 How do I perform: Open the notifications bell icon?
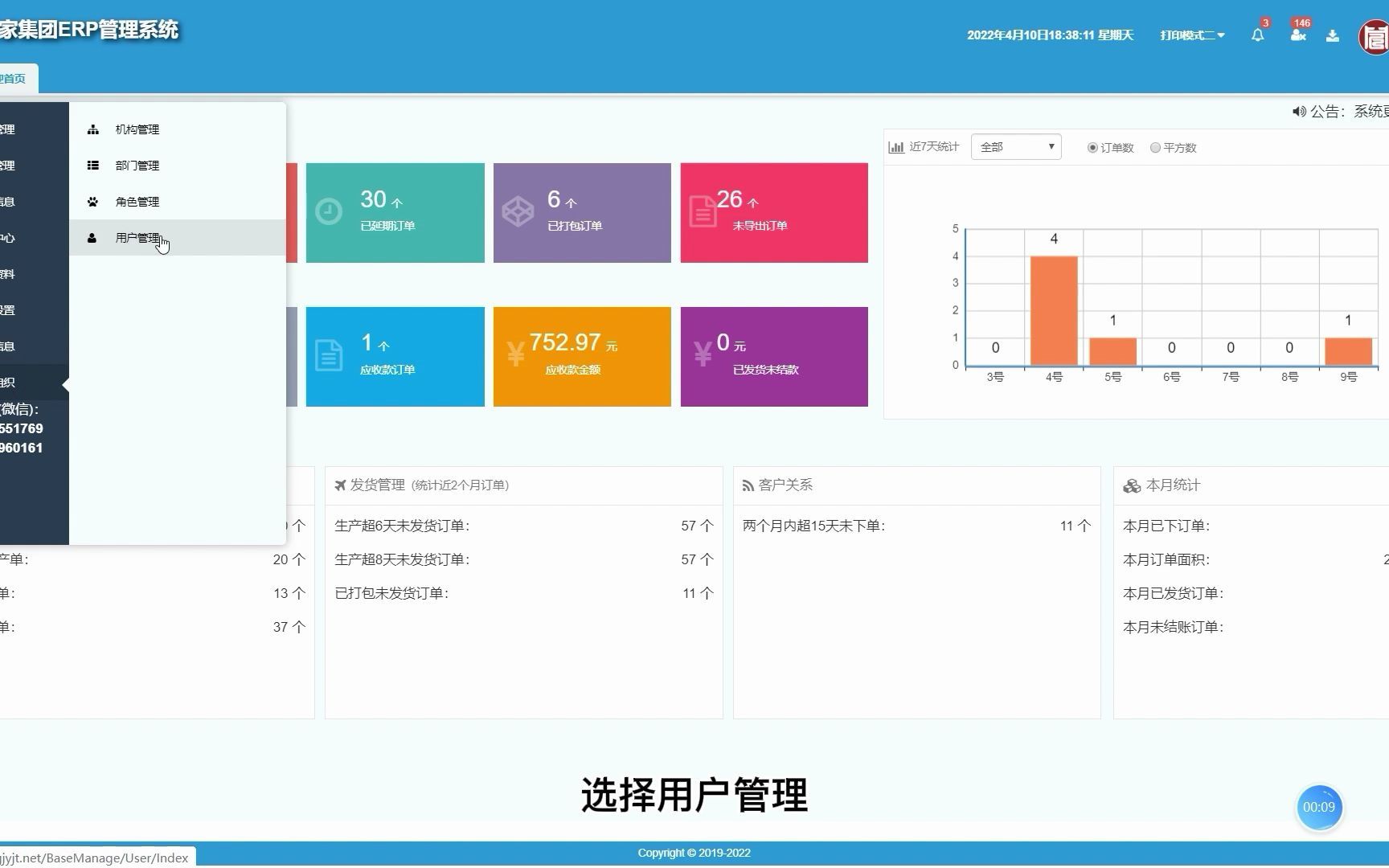1257,35
